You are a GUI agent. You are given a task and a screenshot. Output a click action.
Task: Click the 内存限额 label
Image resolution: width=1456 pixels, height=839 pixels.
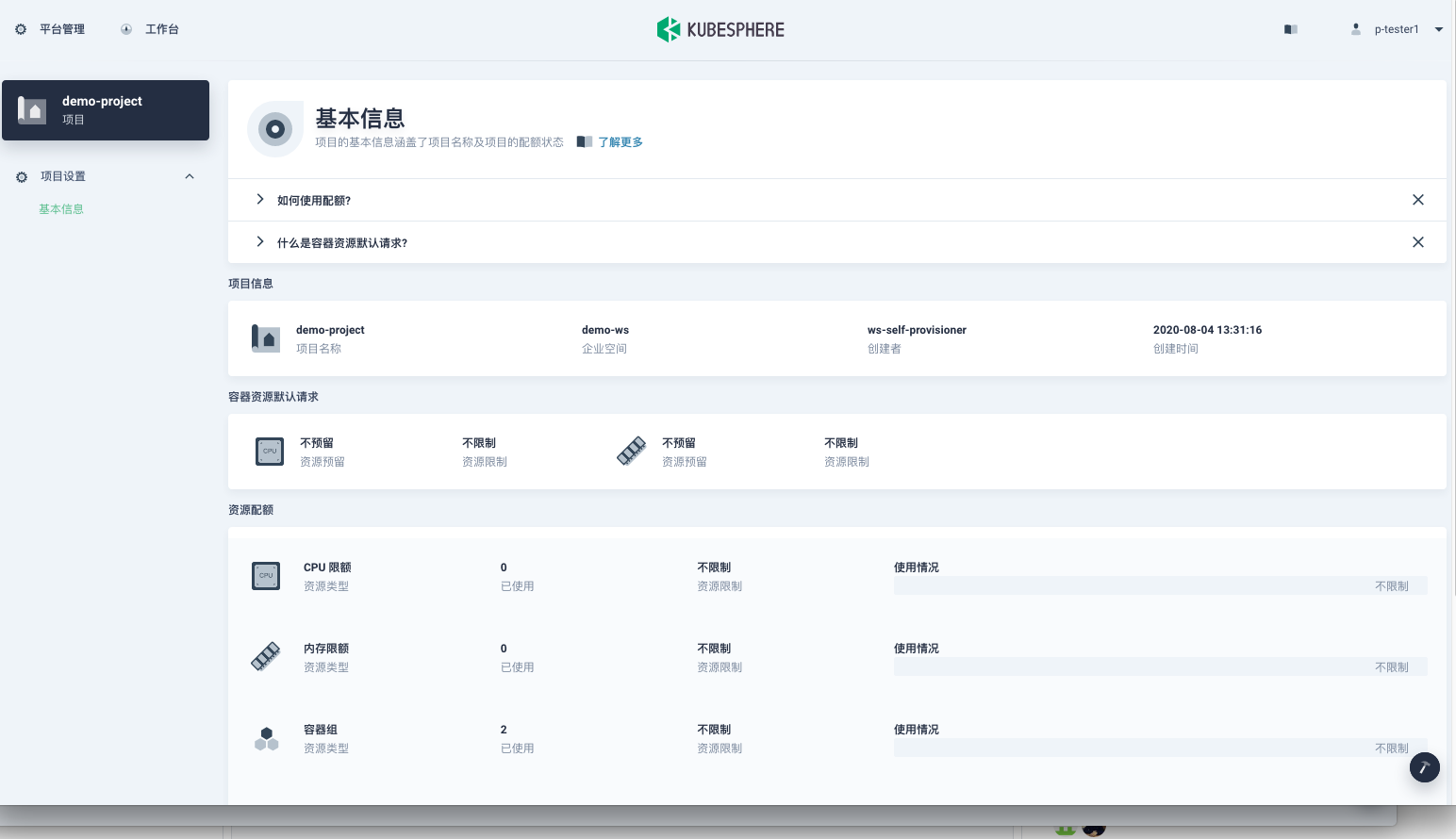coord(326,649)
